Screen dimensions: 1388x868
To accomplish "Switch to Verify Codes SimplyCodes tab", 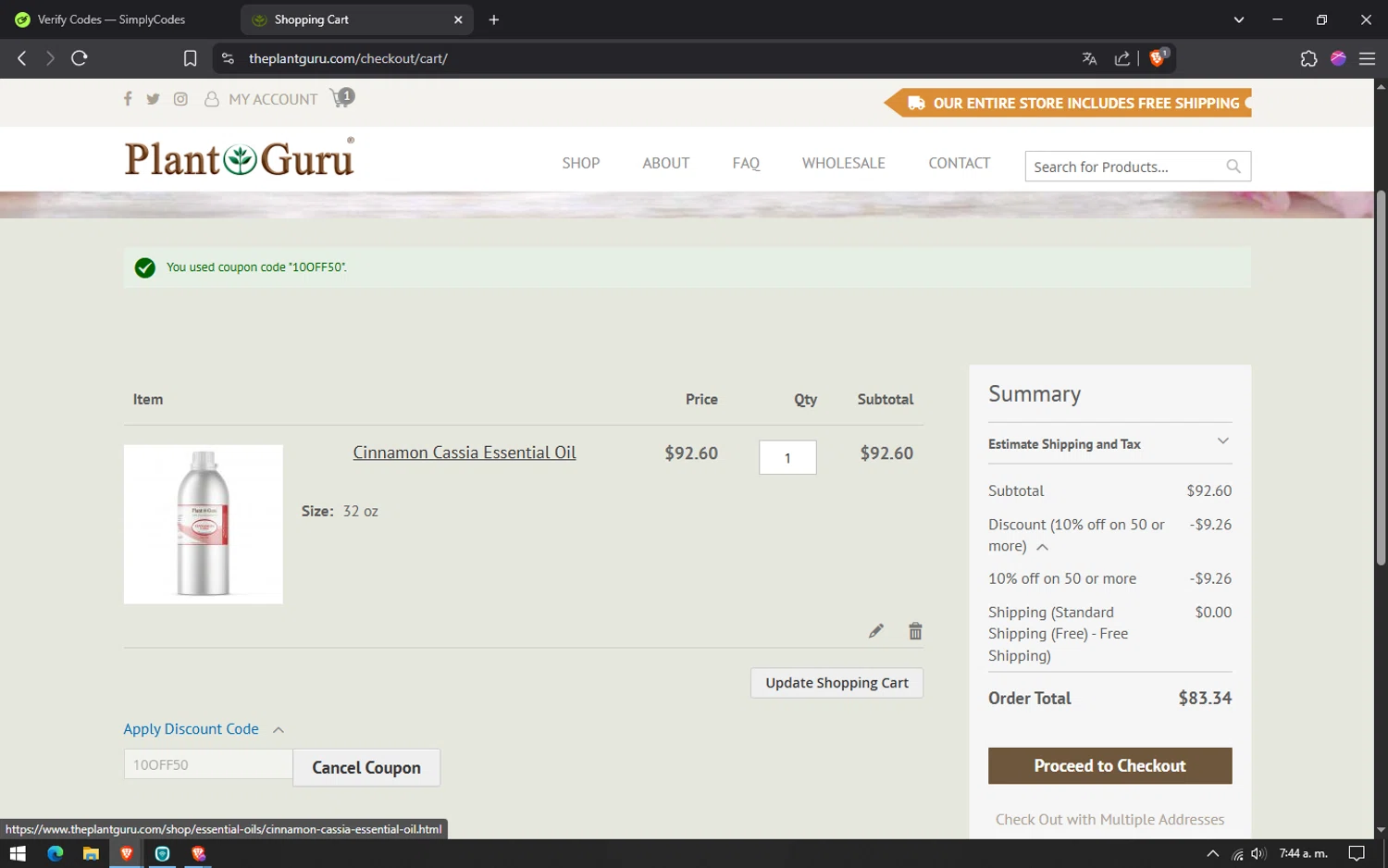I will coord(109,19).
